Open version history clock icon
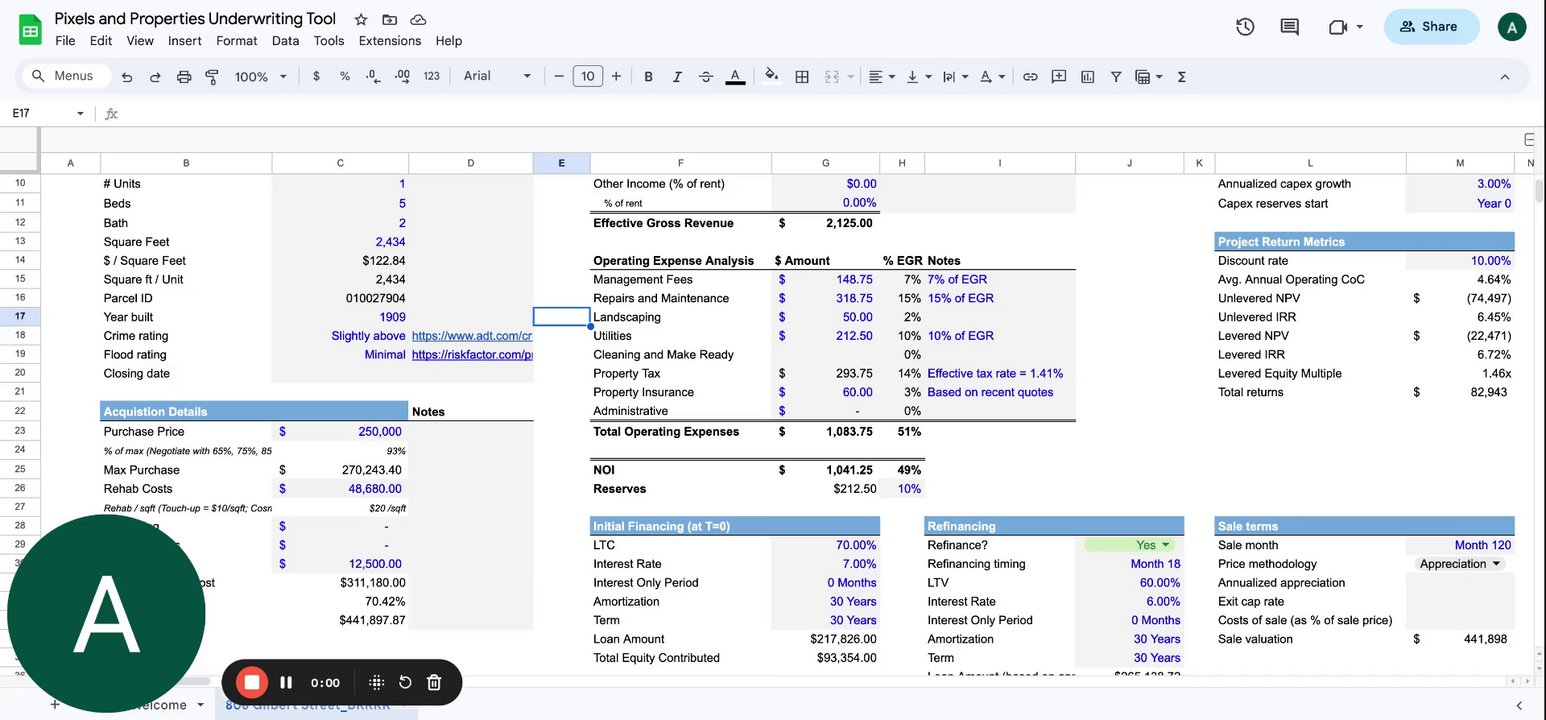This screenshot has width=1546, height=720. pos(1245,27)
